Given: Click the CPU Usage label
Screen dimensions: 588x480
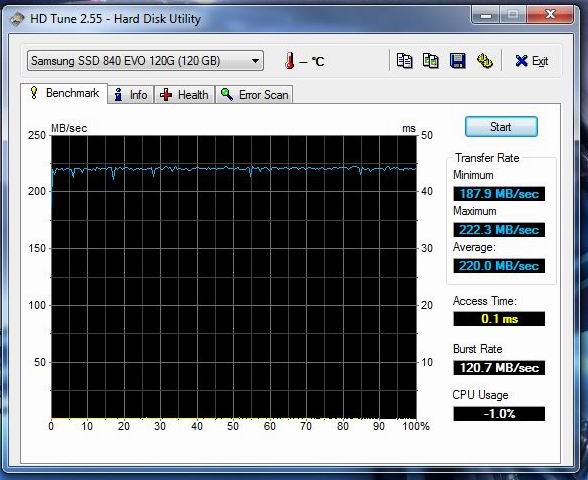Looking at the screenshot, I should (480, 395).
